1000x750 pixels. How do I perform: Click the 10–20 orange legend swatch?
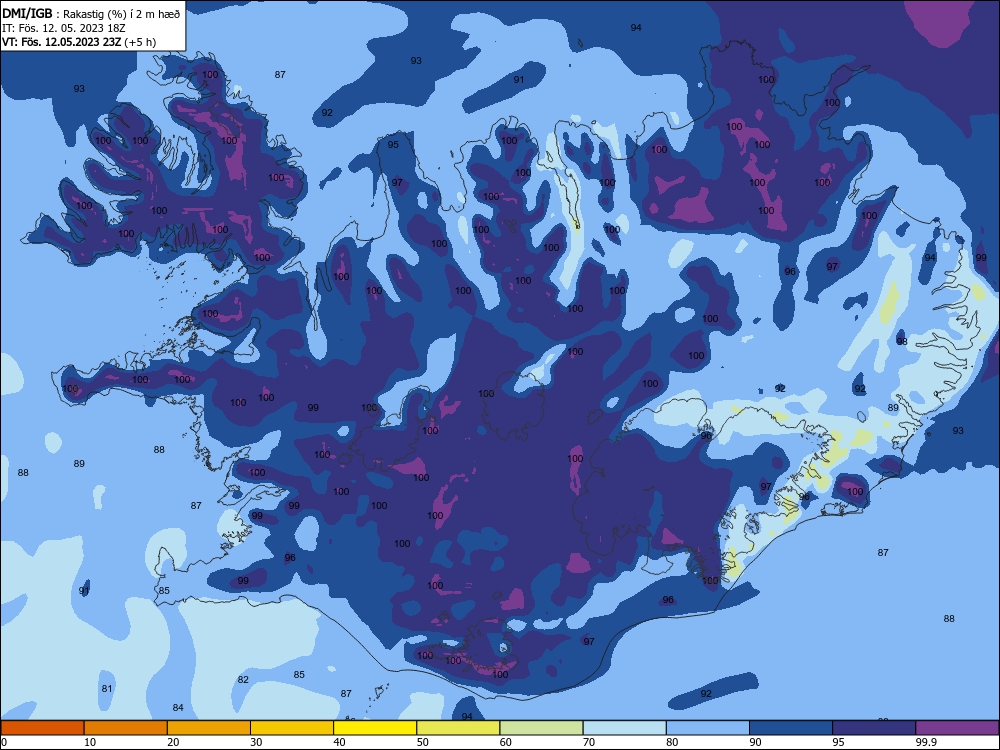click(x=126, y=728)
